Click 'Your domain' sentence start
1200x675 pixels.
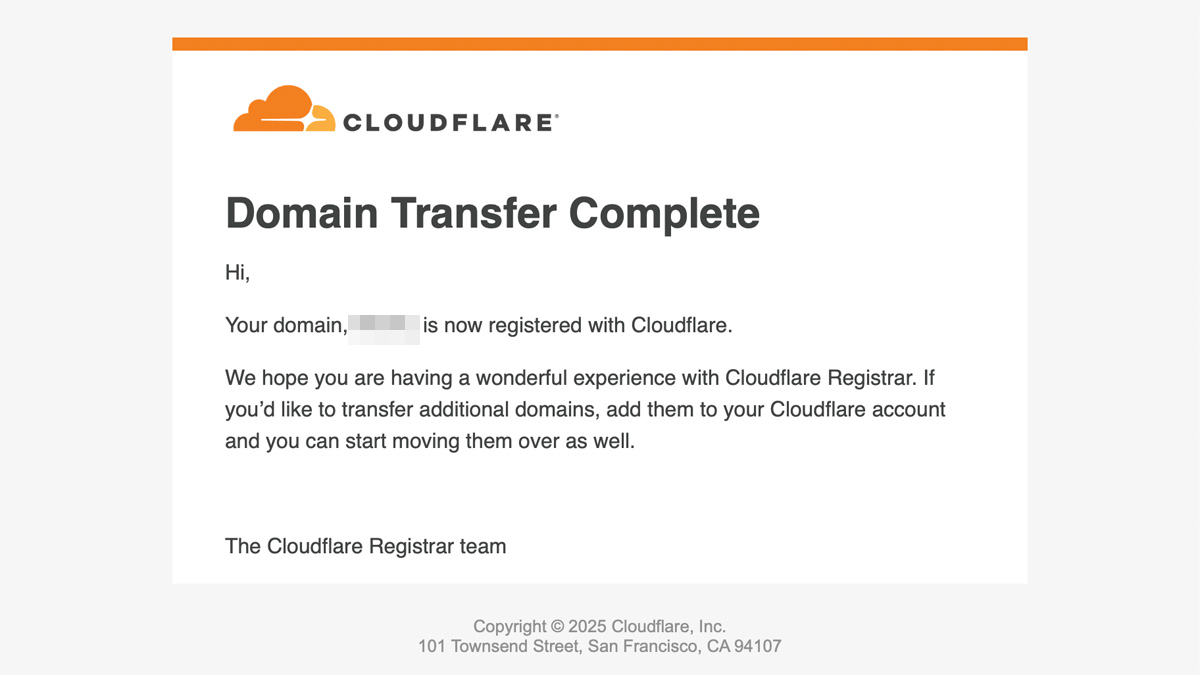[285, 325]
